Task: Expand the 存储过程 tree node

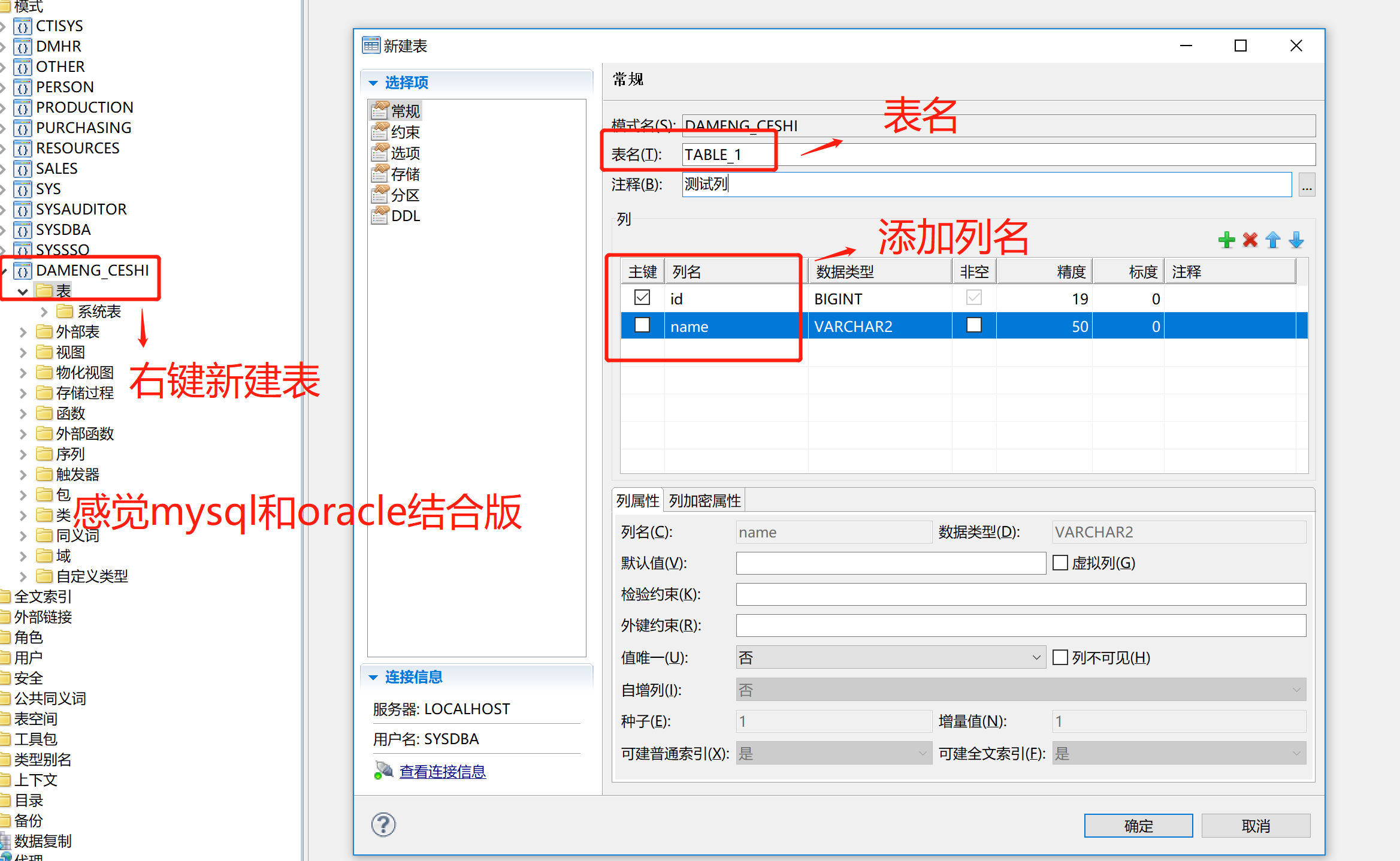Action: click(x=23, y=393)
